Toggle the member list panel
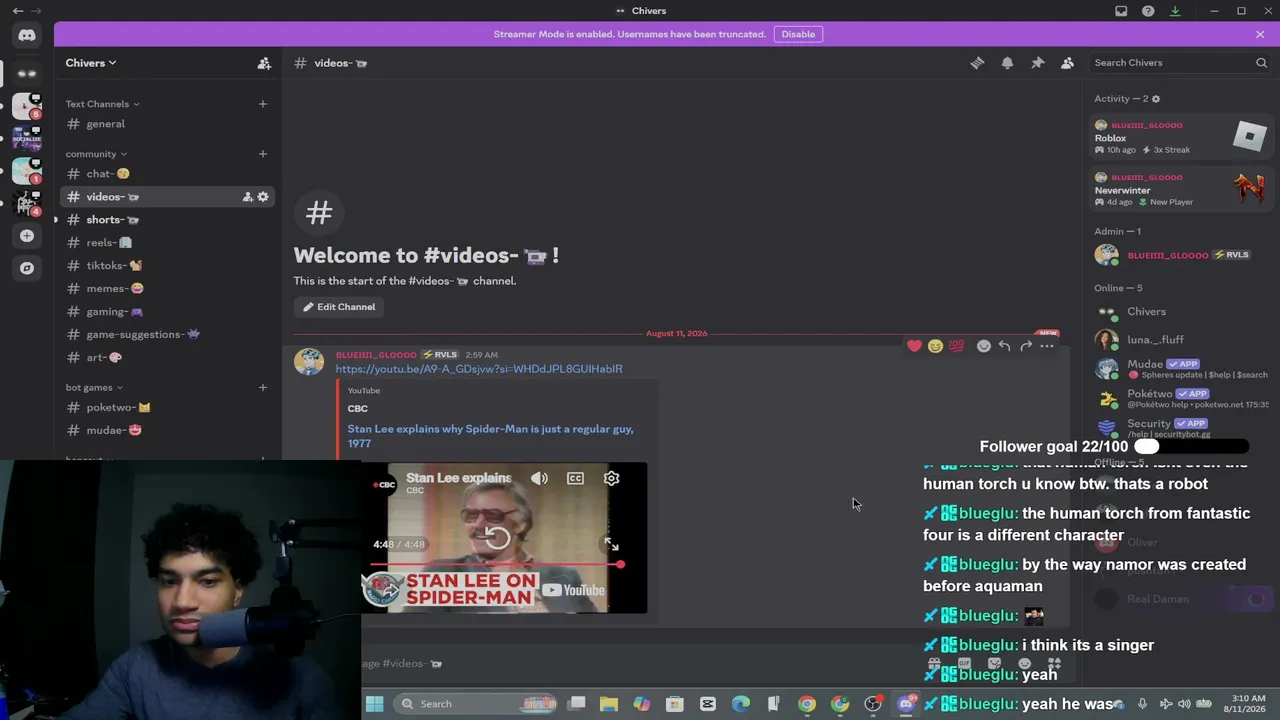 pyautogui.click(x=1067, y=63)
